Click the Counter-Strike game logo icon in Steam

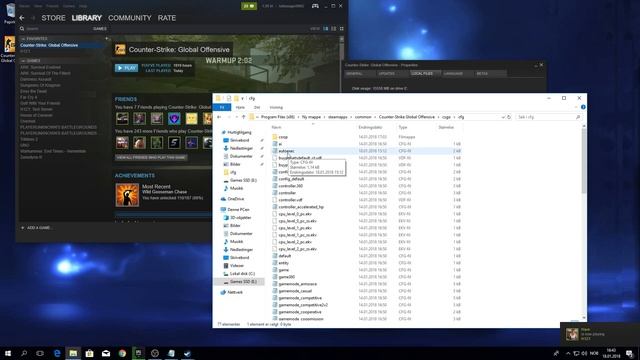point(120,49)
